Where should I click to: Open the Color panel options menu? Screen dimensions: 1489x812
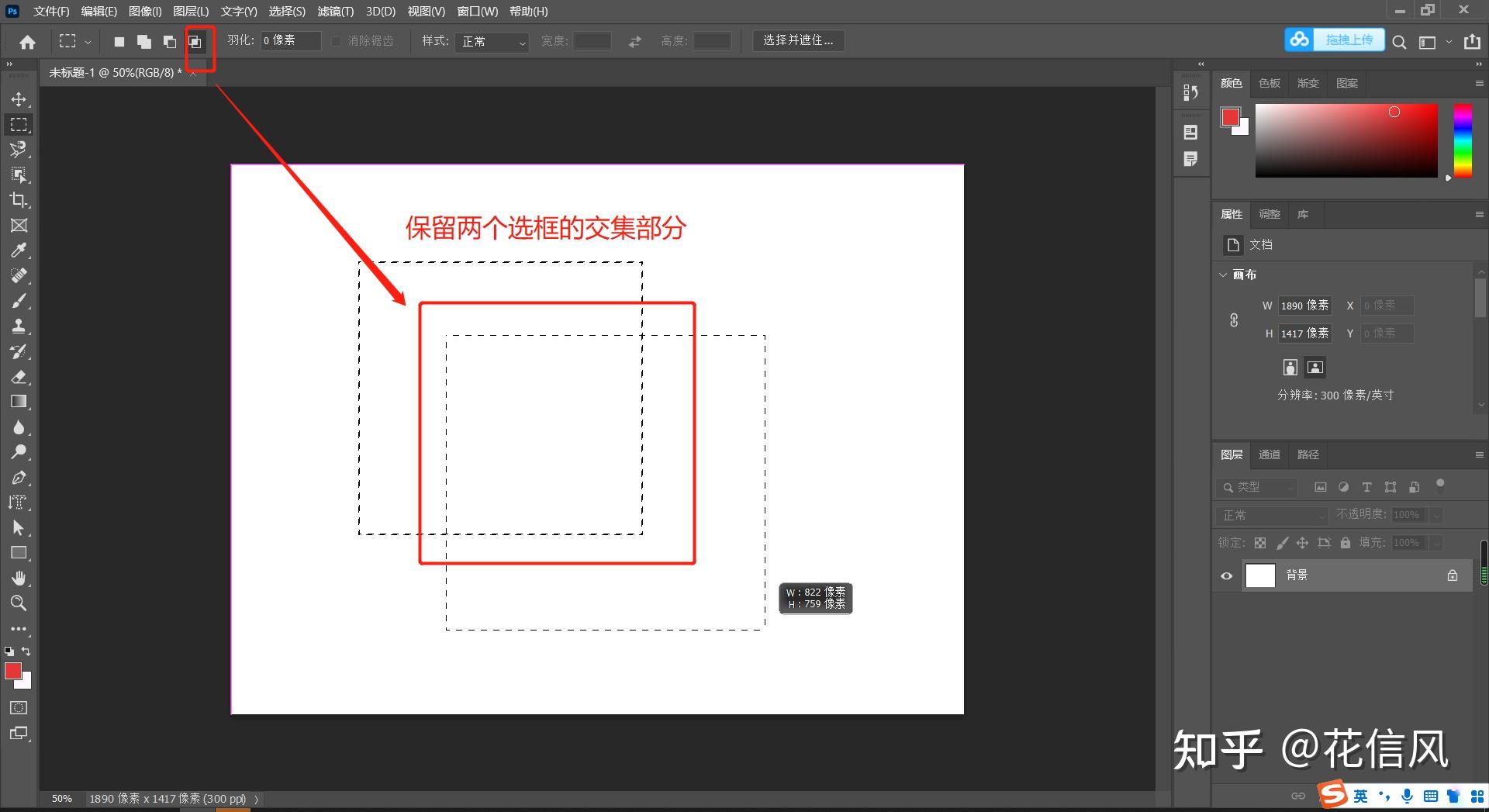coord(1479,83)
